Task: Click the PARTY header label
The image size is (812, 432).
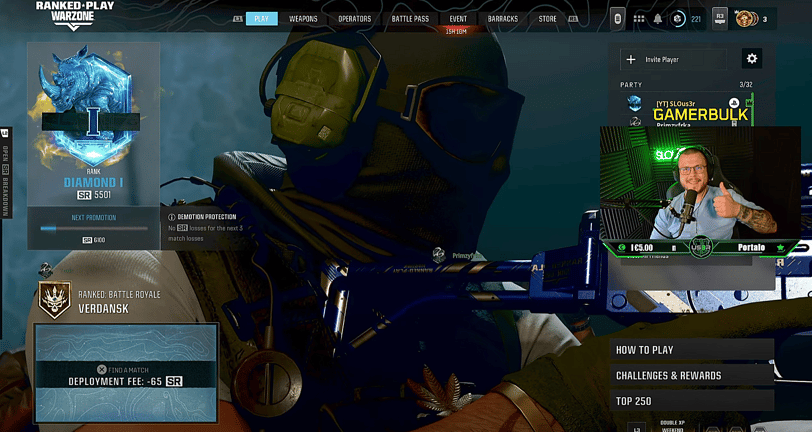Action: [x=631, y=84]
